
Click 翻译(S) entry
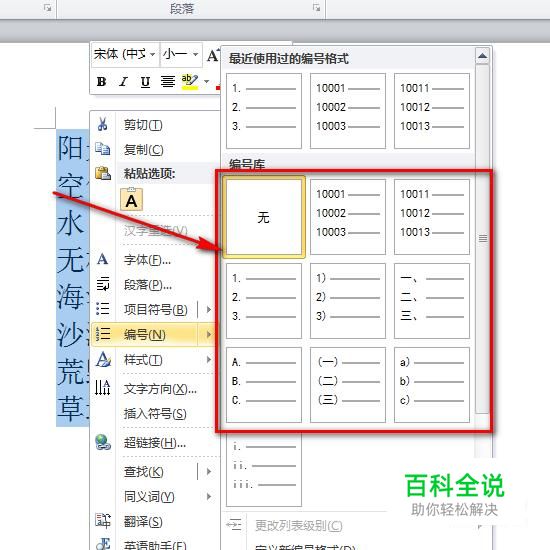pos(143,522)
